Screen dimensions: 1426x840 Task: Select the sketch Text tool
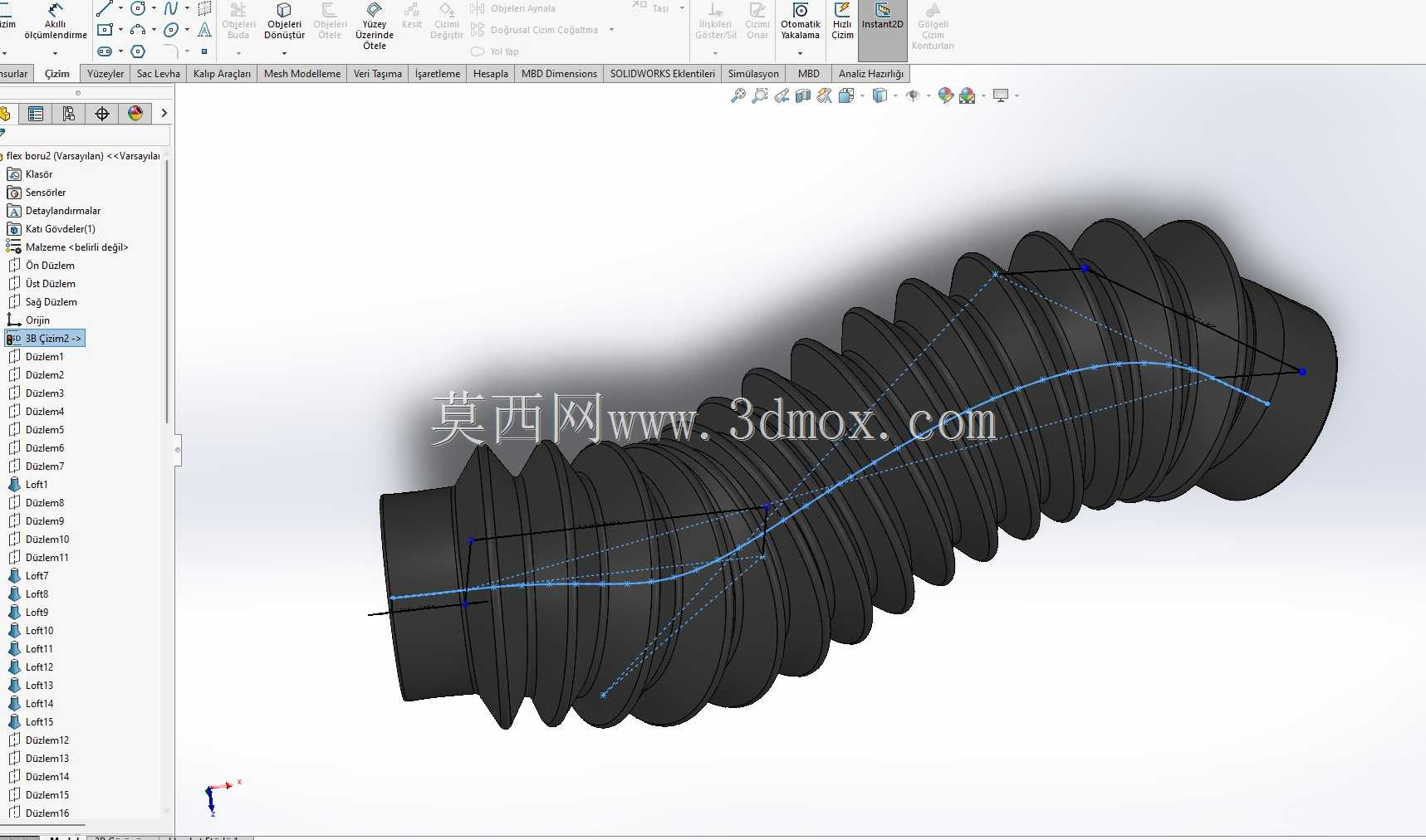[x=204, y=30]
